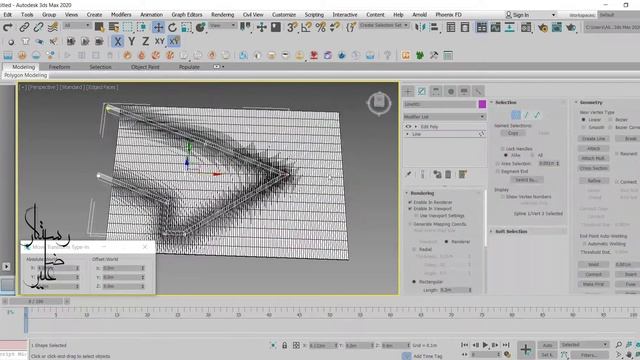Click the Pin Stack icon

pyautogui.click(x=409, y=174)
